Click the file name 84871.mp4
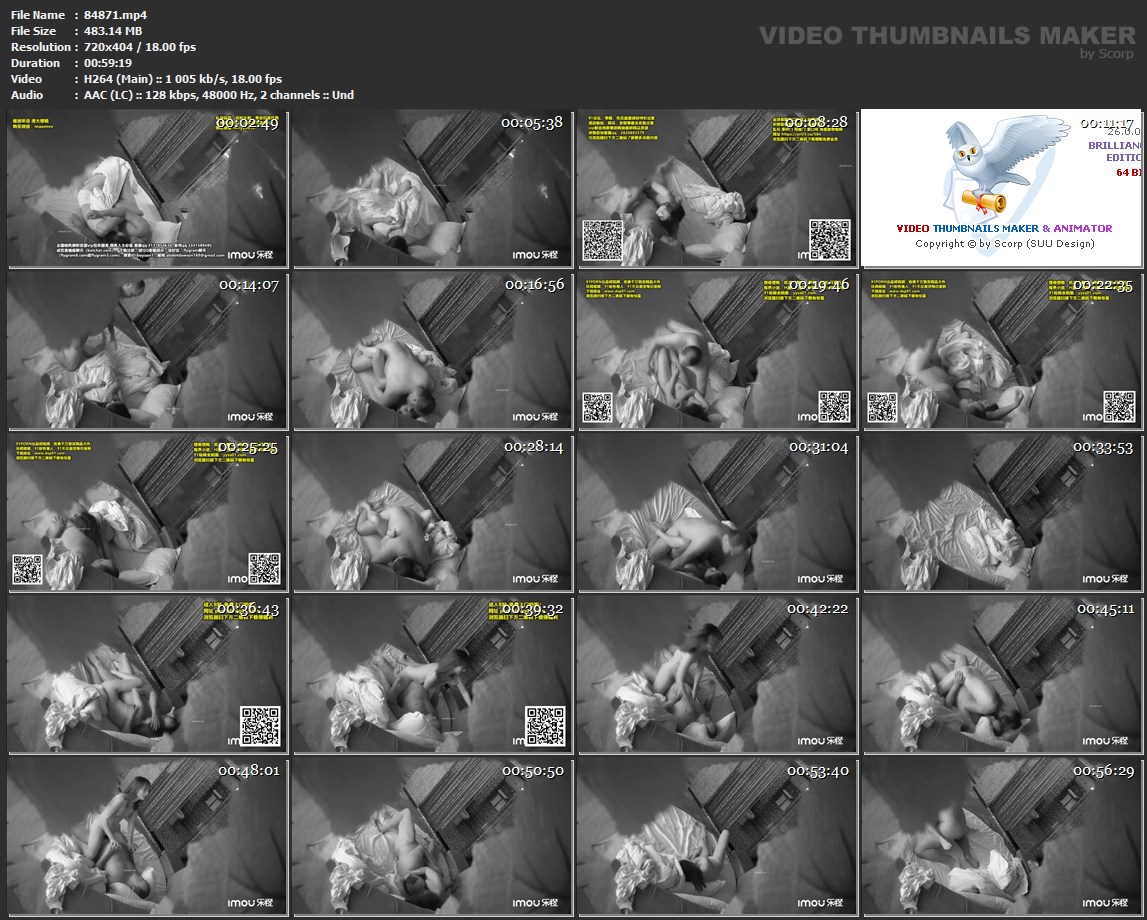The width and height of the screenshot is (1147, 920). pos(116,15)
